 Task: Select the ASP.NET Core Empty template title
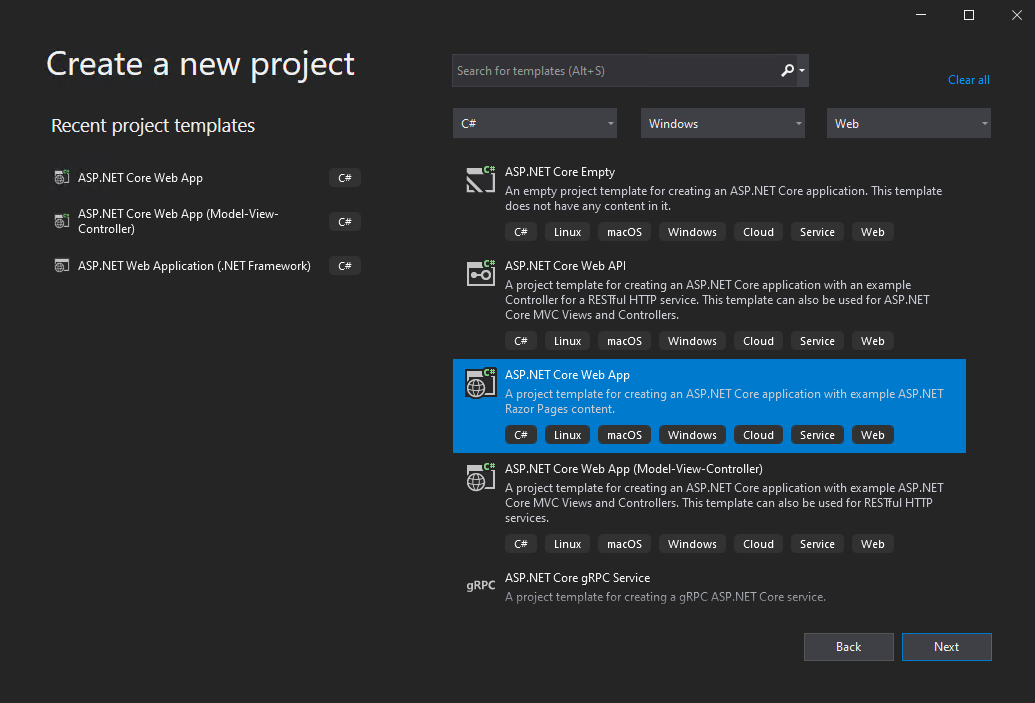click(x=560, y=172)
